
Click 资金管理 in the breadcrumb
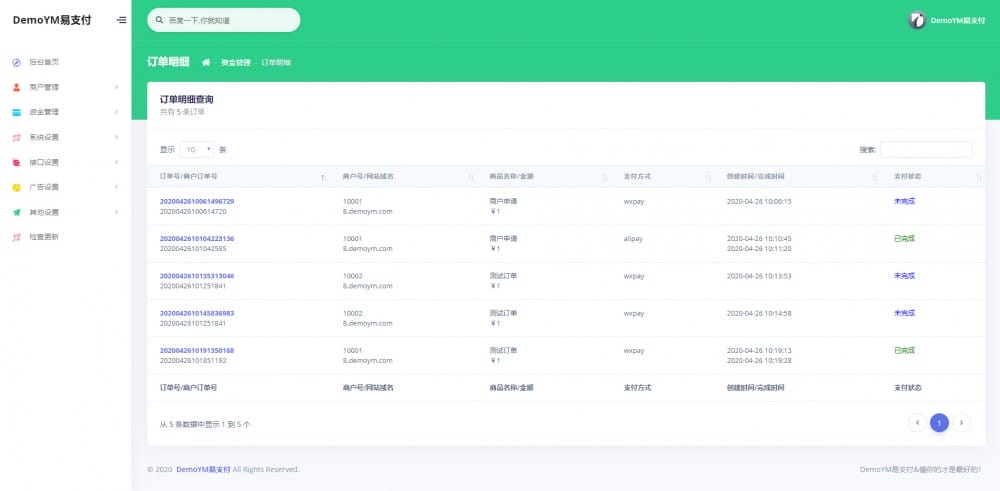click(236, 62)
